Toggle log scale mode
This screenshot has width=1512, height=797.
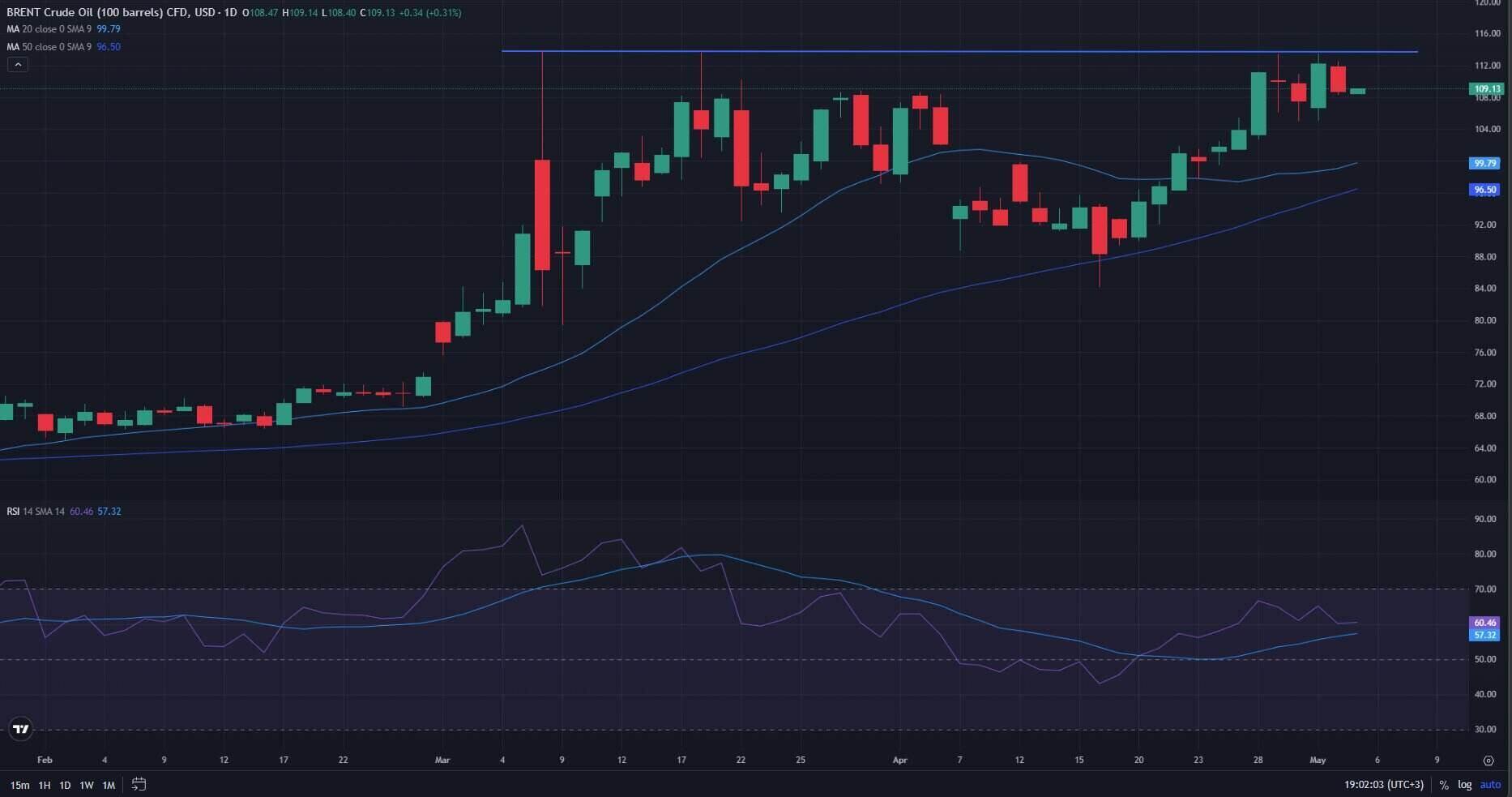click(x=1465, y=785)
